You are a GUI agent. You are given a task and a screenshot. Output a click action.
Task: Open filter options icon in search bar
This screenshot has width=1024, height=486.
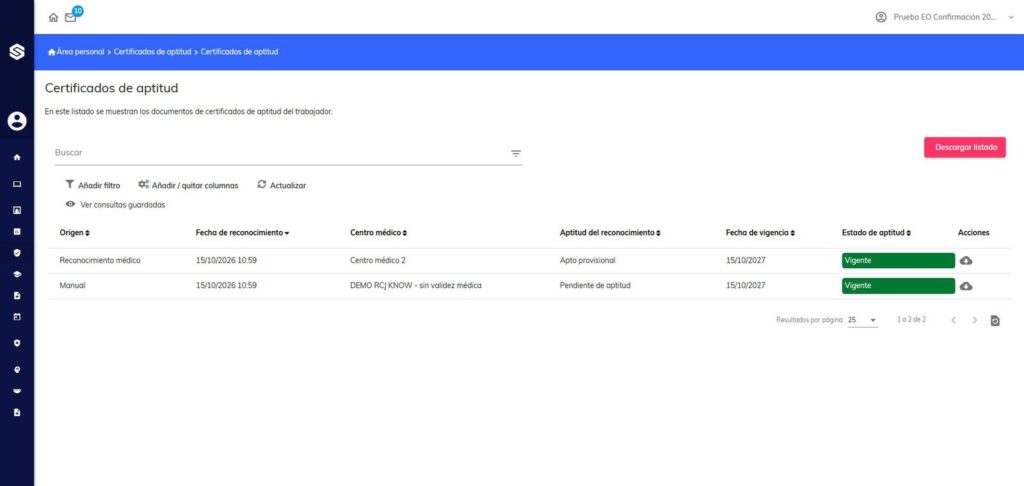point(516,154)
